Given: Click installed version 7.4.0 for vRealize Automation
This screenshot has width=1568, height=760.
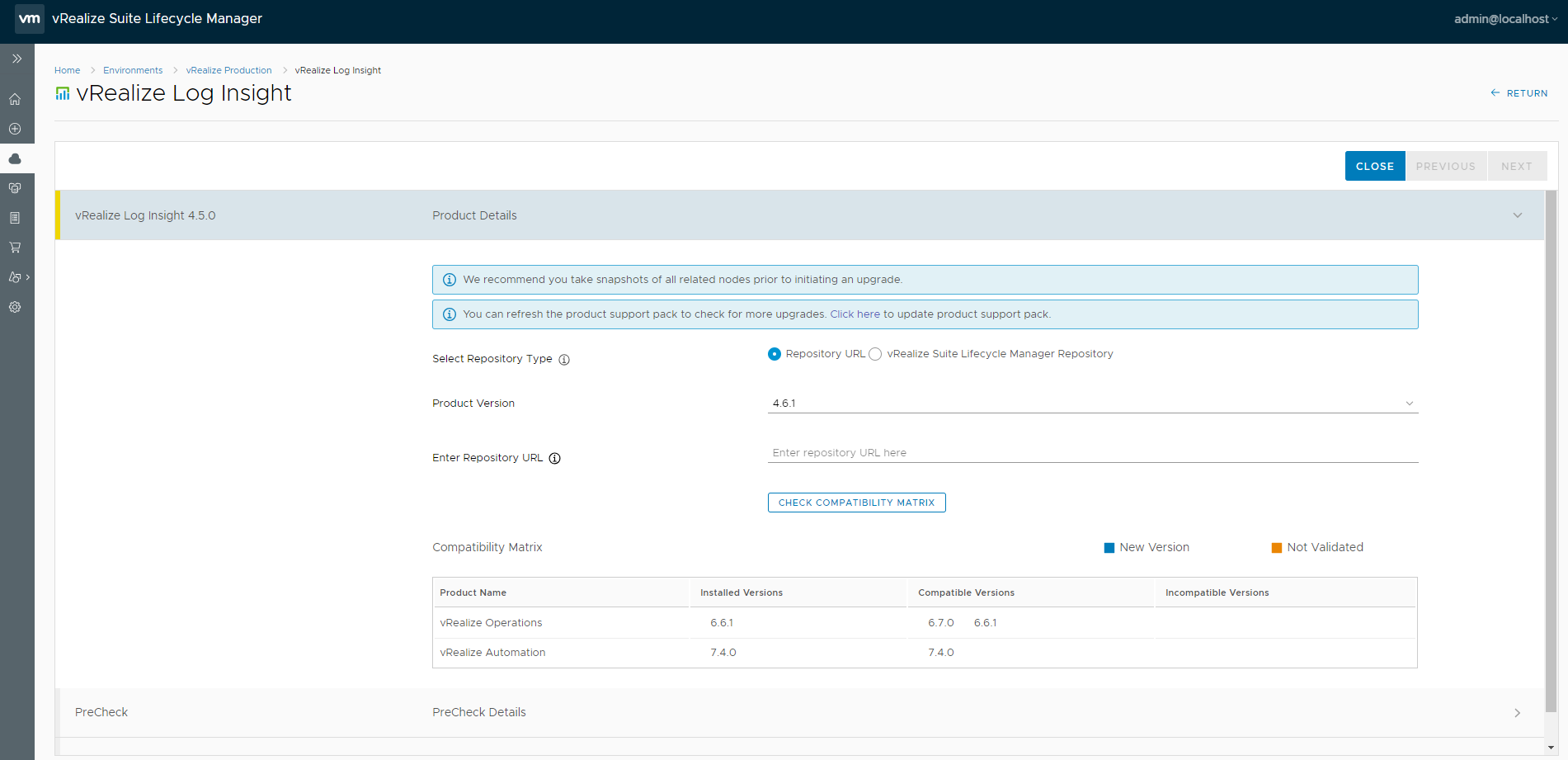Looking at the screenshot, I should click(x=723, y=653).
